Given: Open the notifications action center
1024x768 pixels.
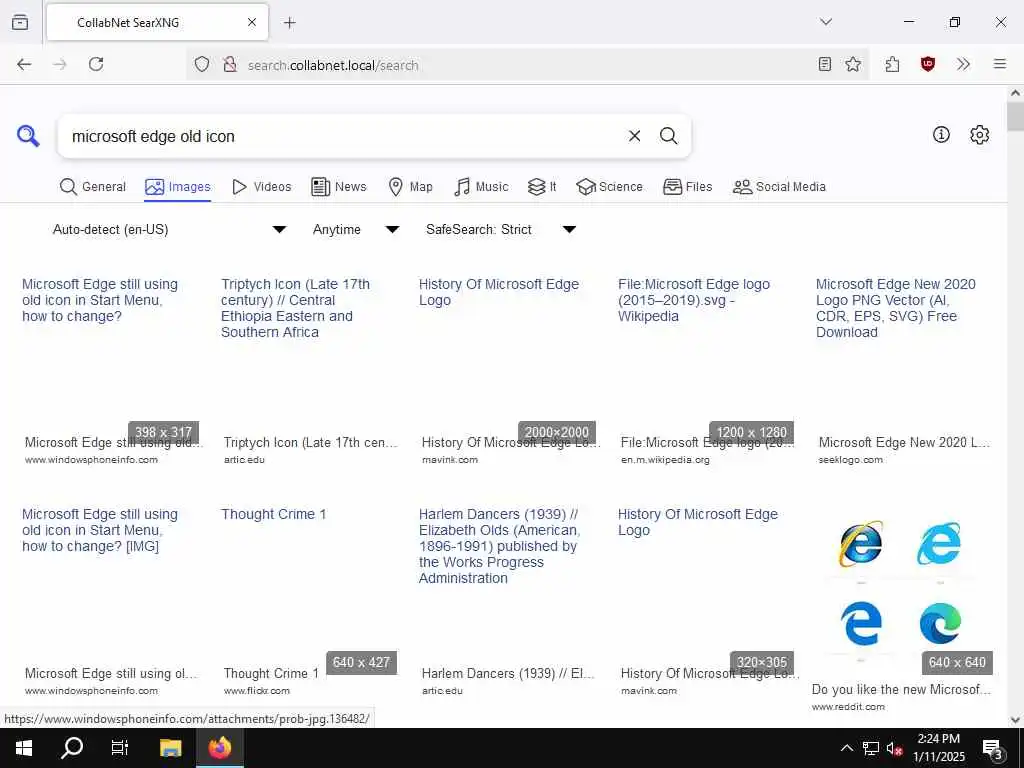Looking at the screenshot, I should coord(993,749).
